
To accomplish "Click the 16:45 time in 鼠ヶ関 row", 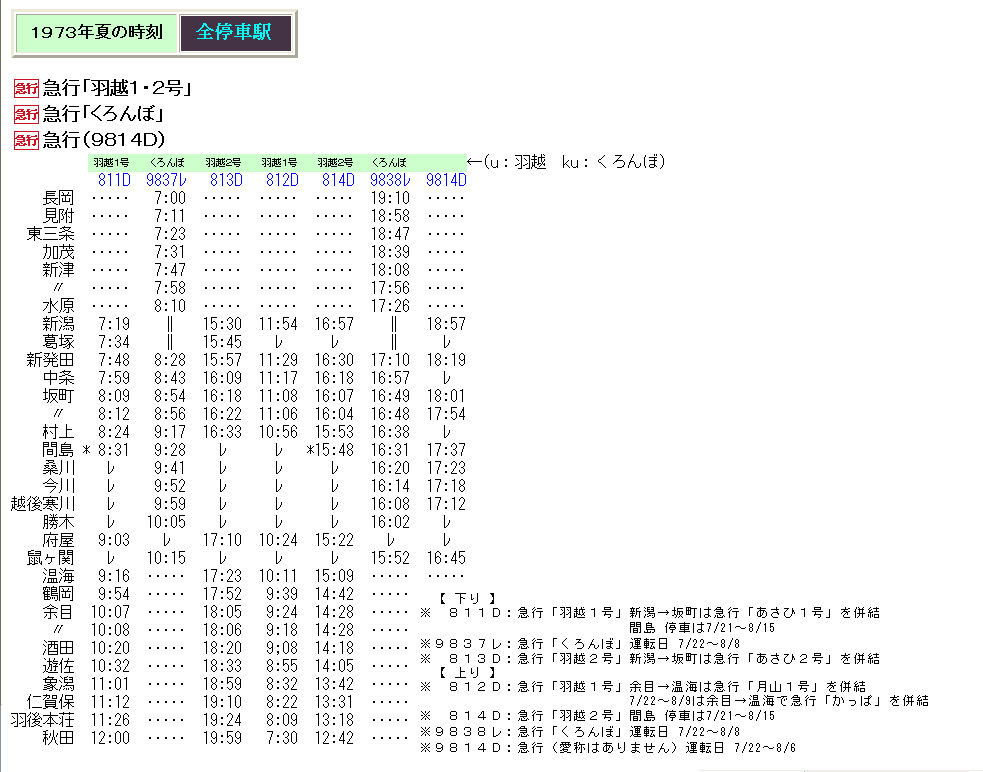I will [446, 558].
